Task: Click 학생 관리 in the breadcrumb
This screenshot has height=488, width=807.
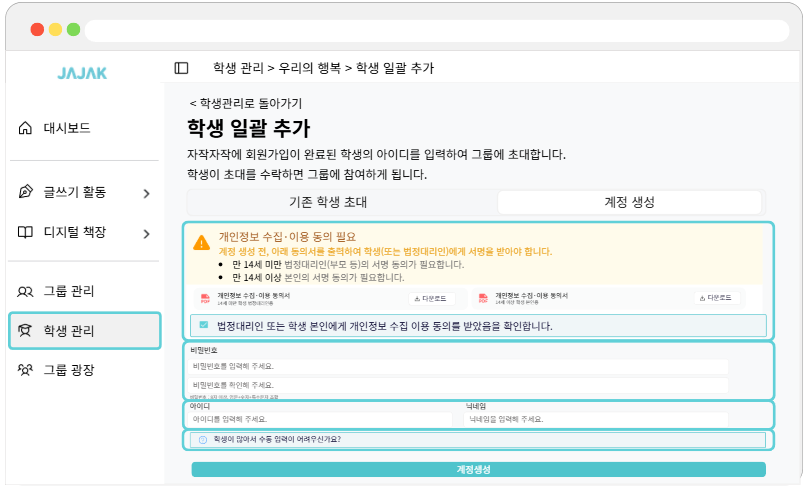Action: 238,68
